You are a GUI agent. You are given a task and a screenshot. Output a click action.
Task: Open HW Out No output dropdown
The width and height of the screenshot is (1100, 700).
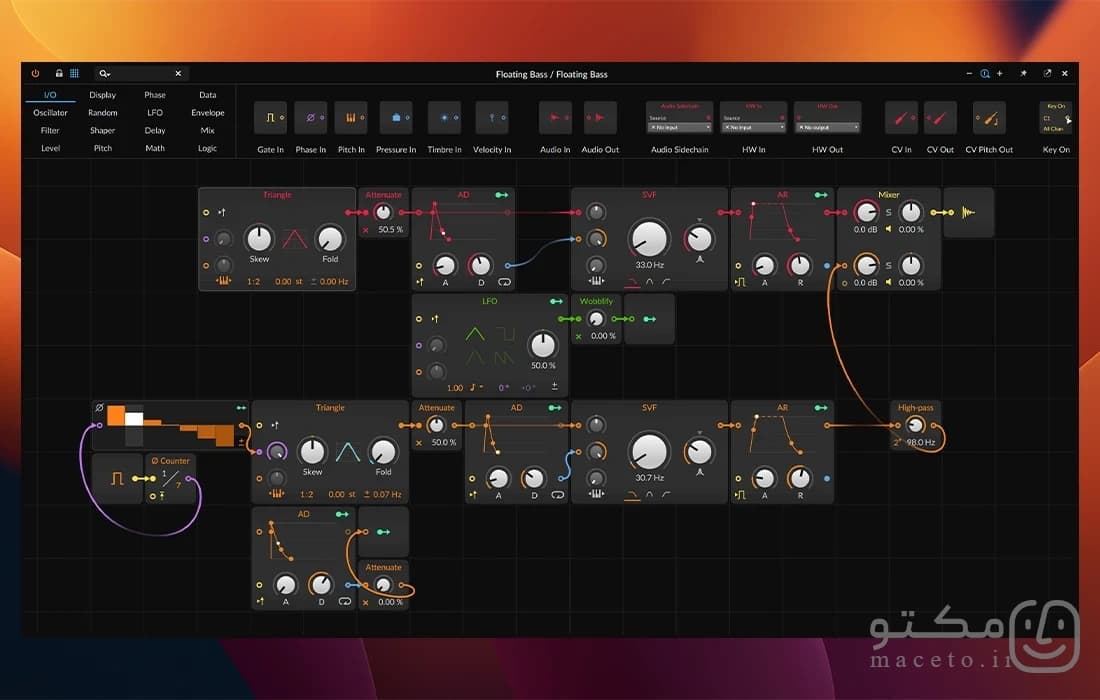tap(827, 128)
